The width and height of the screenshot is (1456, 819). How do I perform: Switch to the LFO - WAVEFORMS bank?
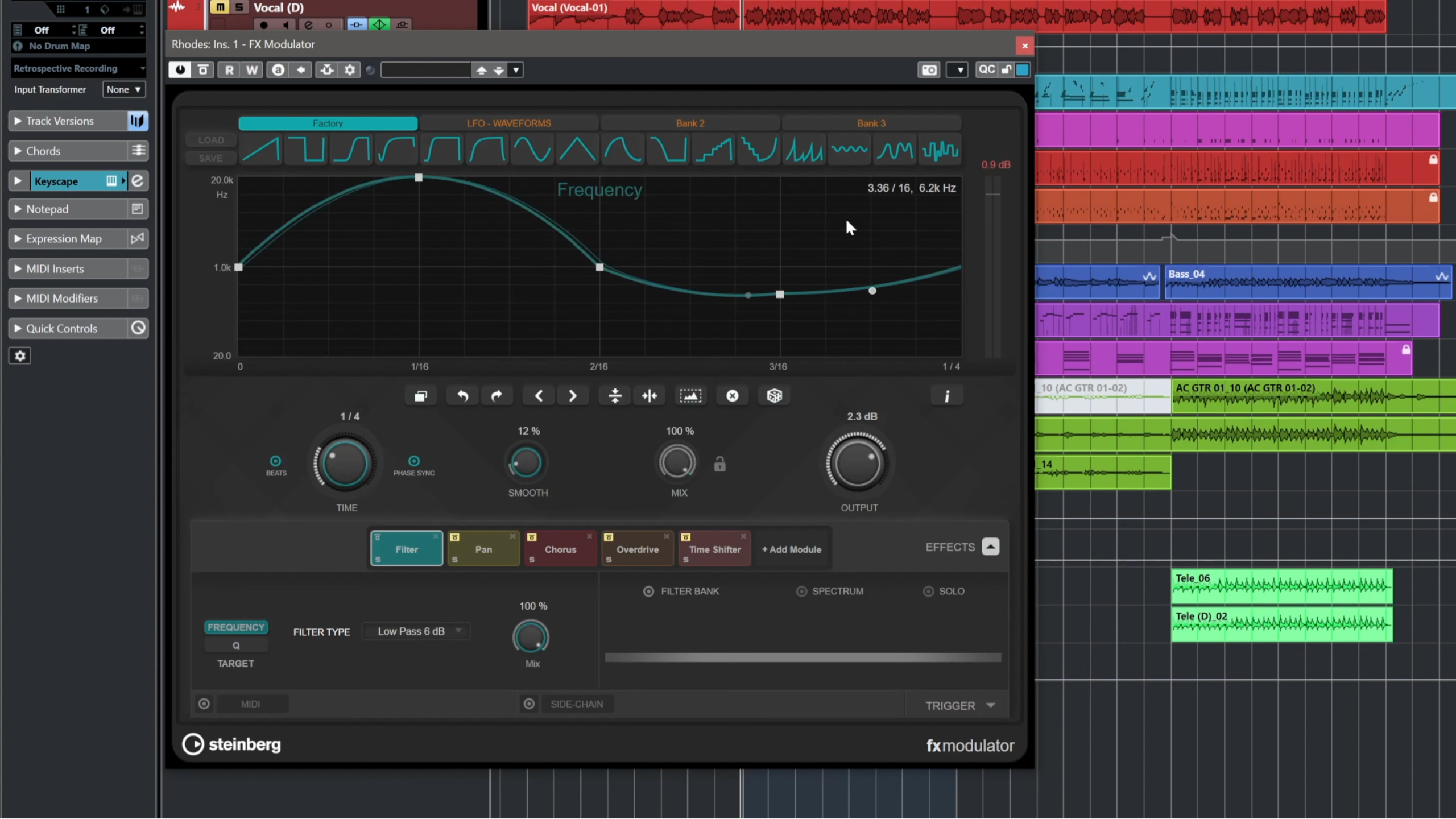coord(508,123)
